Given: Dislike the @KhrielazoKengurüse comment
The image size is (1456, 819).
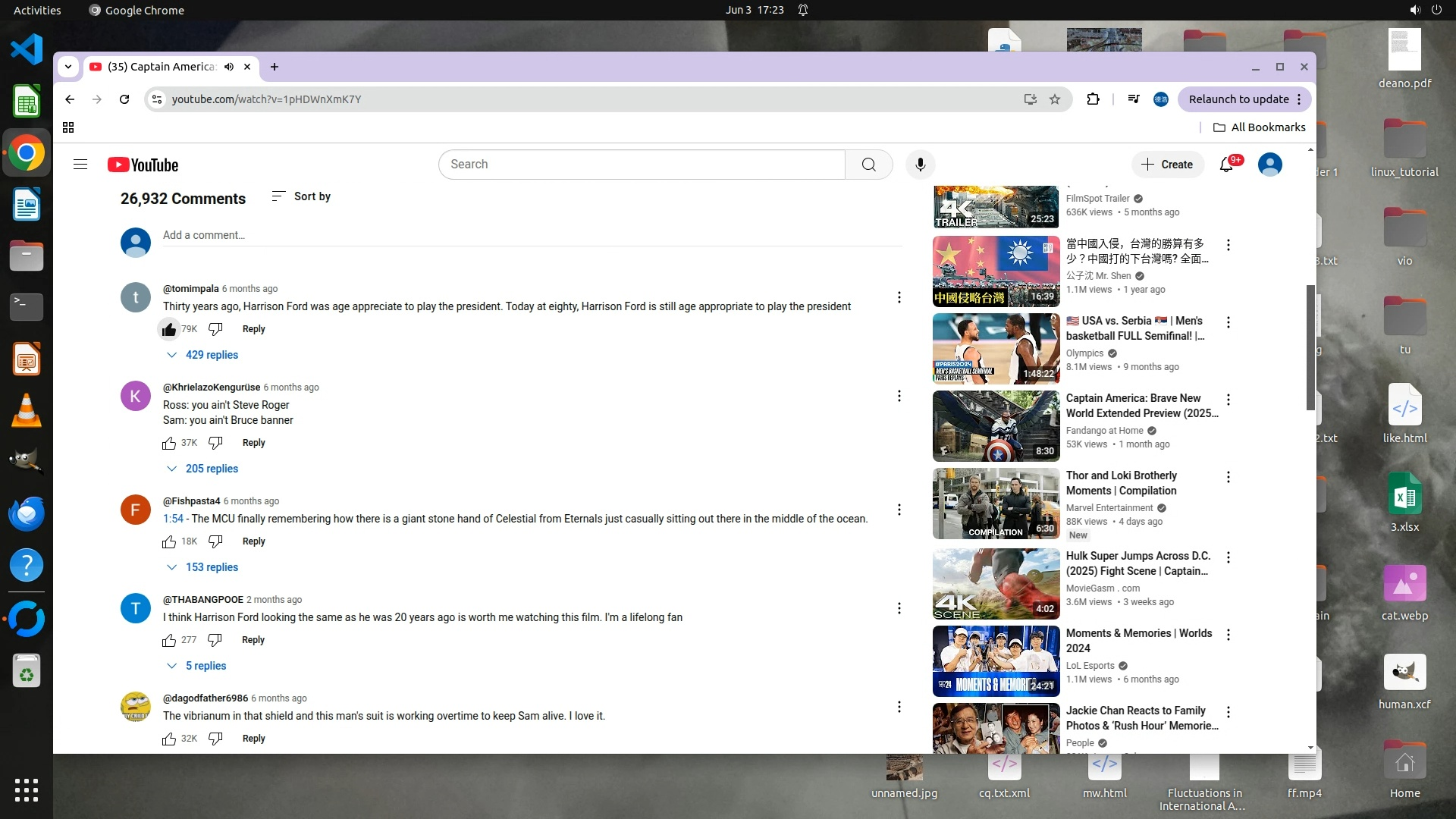Looking at the screenshot, I should pos(215,443).
